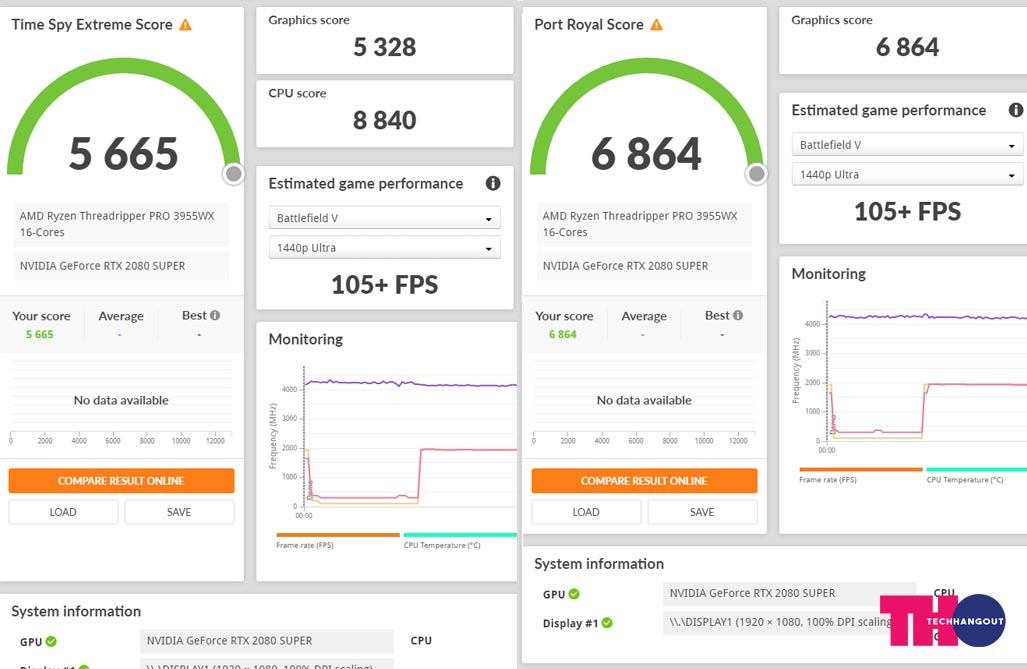Click the green 5 665 under Your score

[x=39, y=334]
